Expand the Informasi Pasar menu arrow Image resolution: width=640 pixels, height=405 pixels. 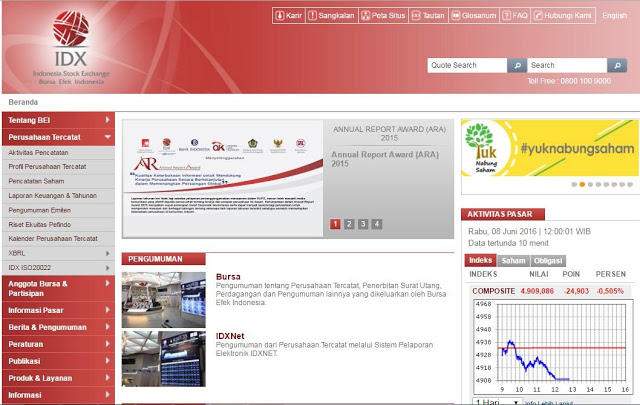pyautogui.click(x=107, y=310)
